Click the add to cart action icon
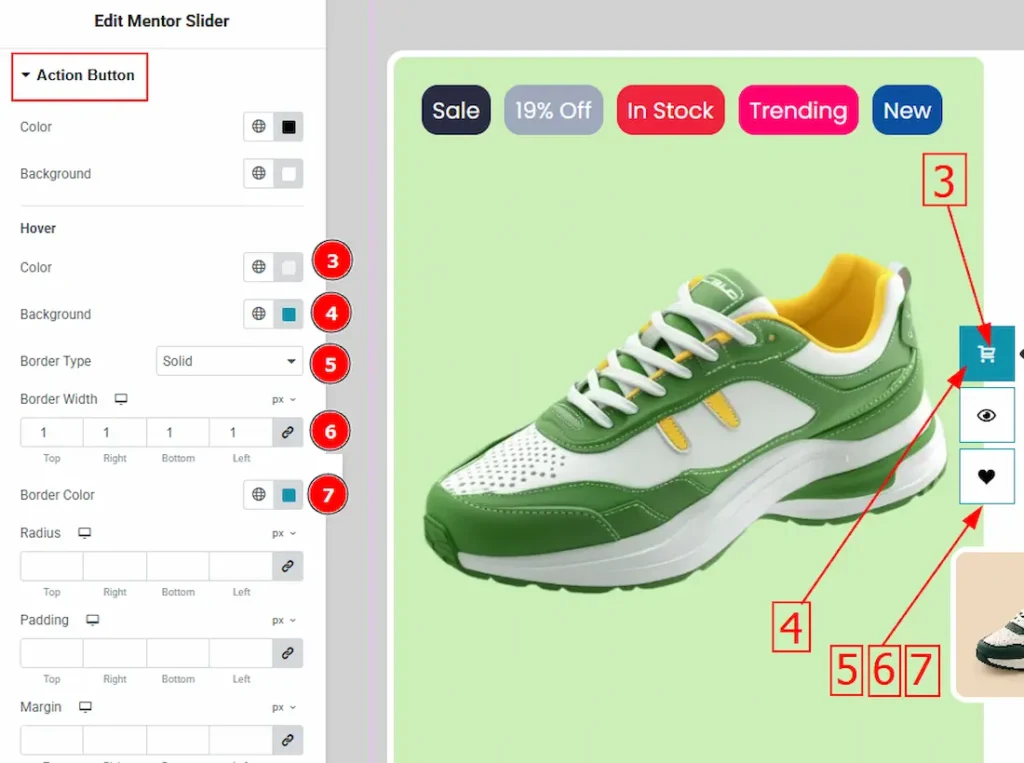The width and height of the screenshot is (1024, 763). click(987, 354)
